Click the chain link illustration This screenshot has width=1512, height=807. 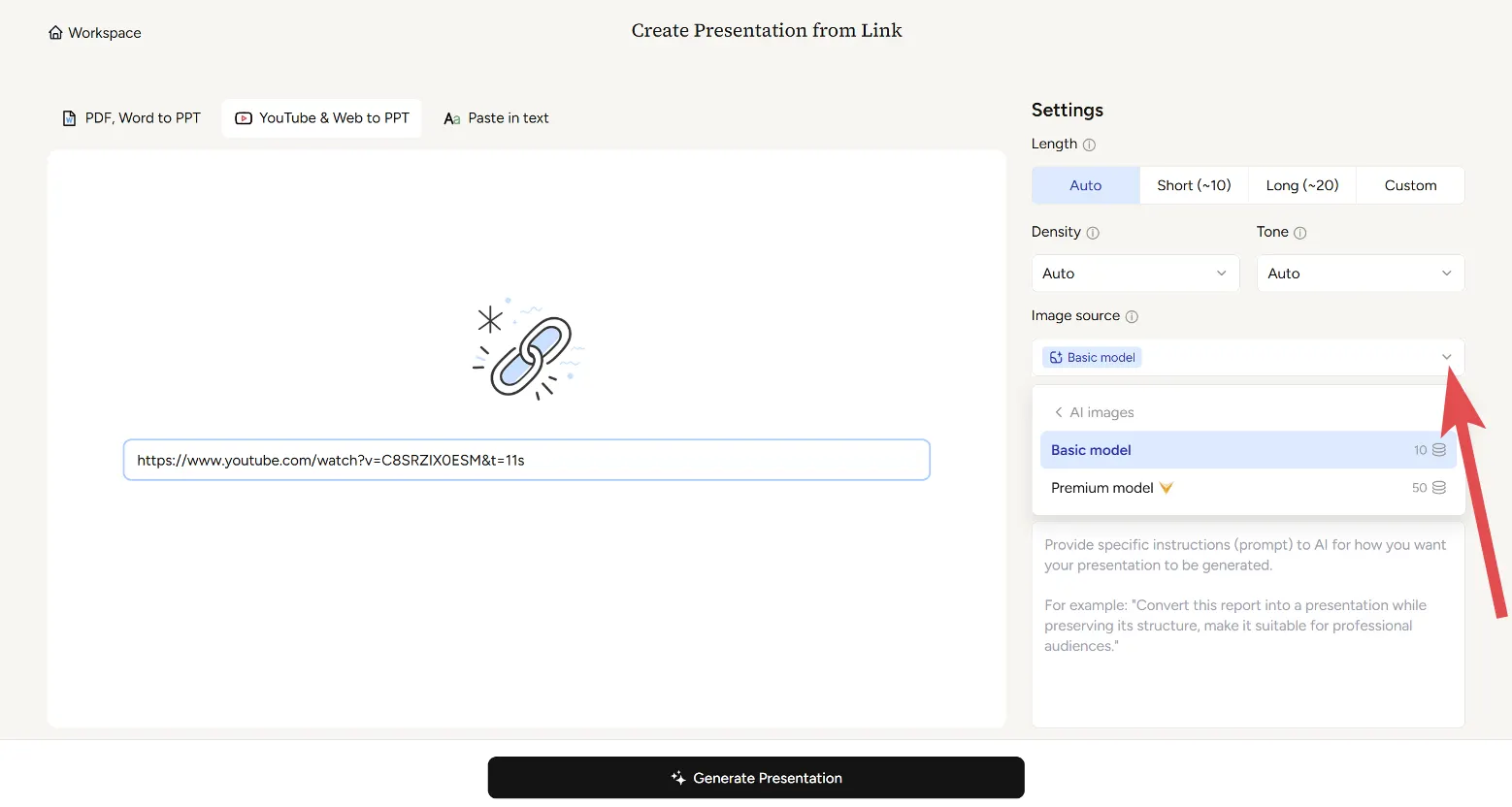[x=527, y=351]
